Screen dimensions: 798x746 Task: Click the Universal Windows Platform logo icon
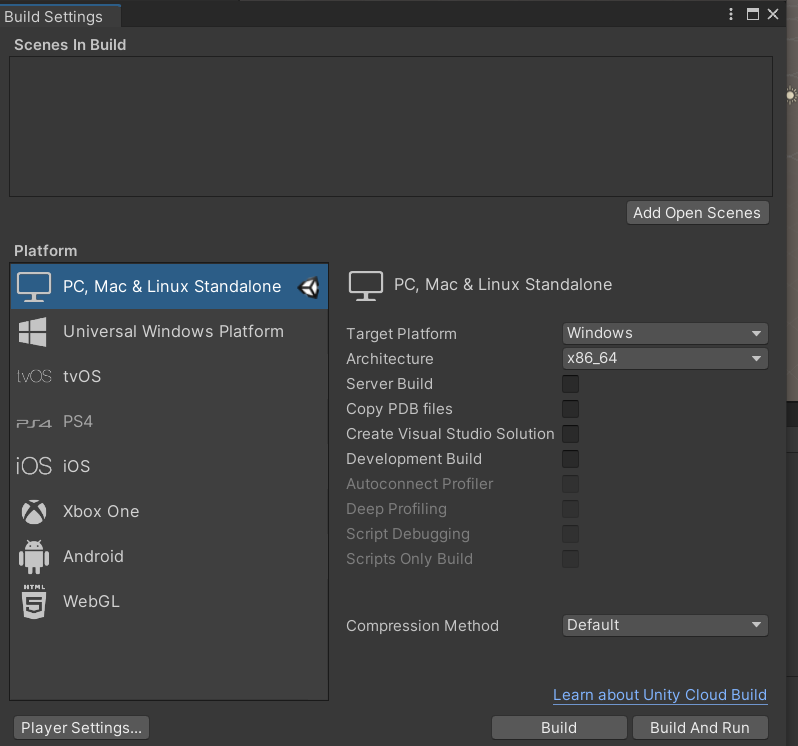(x=33, y=332)
